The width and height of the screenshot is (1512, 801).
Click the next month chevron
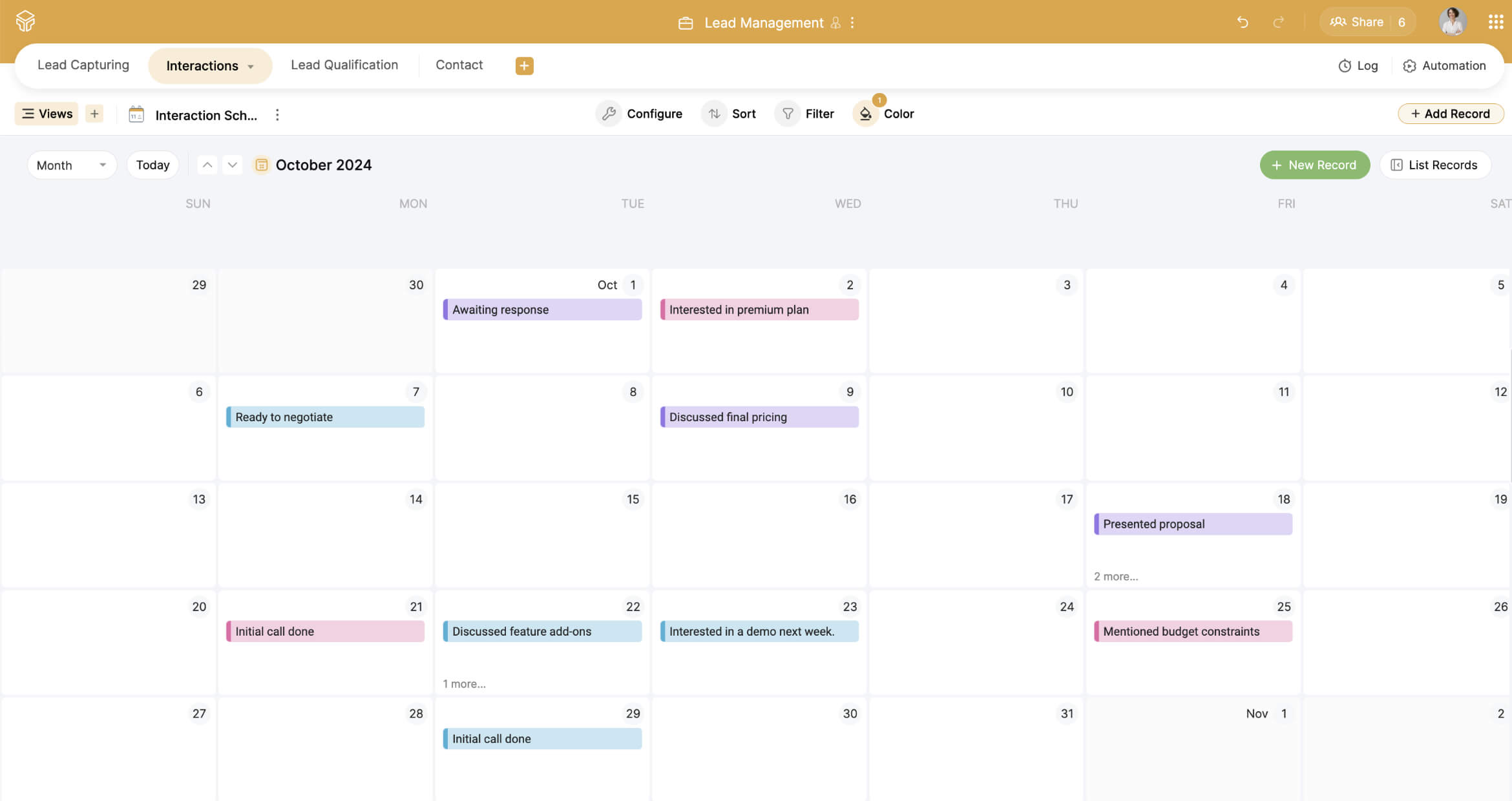[x=233, y=165]
